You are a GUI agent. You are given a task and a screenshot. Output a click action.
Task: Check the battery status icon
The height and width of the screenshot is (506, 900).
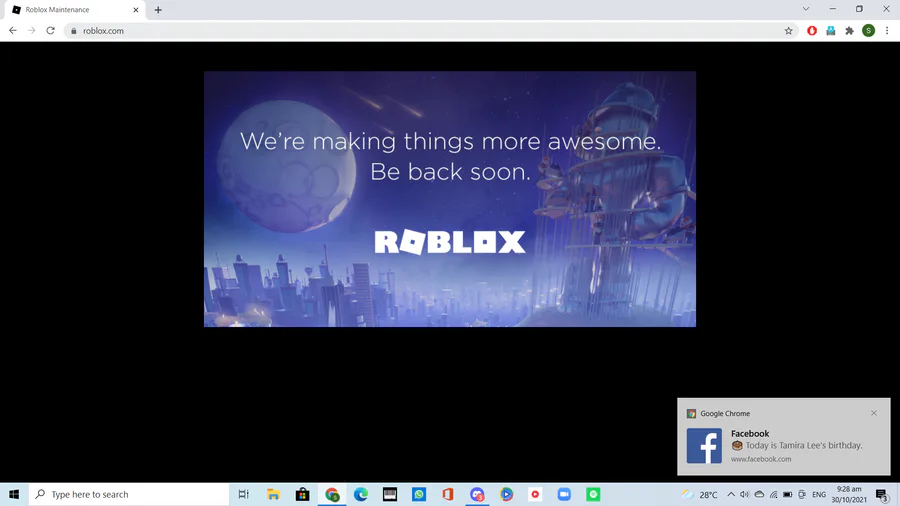point(788,494)
